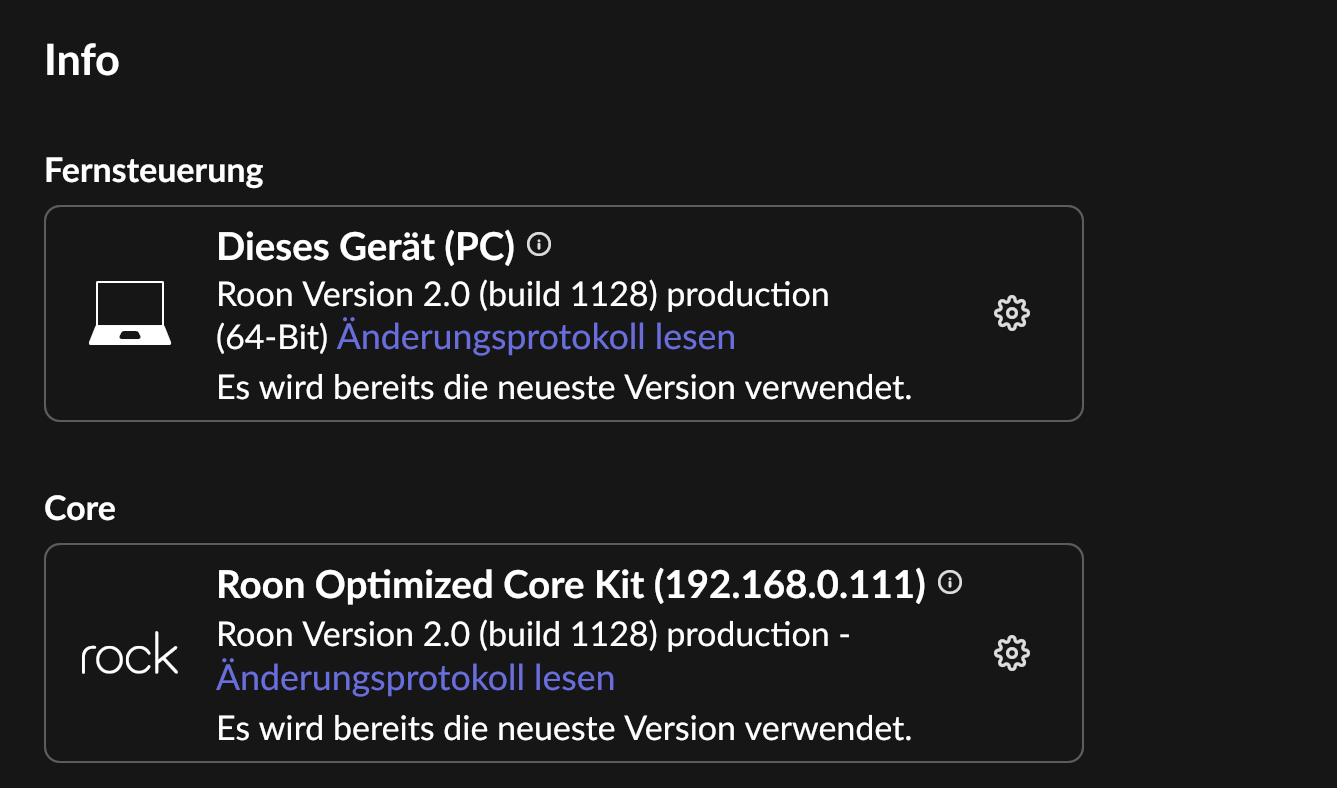This screenshot has height=788, width=1337.
Task: Open Änderungsprotokoll lesen link under Fernsteuerung
Action: click(x=536, y=337)
